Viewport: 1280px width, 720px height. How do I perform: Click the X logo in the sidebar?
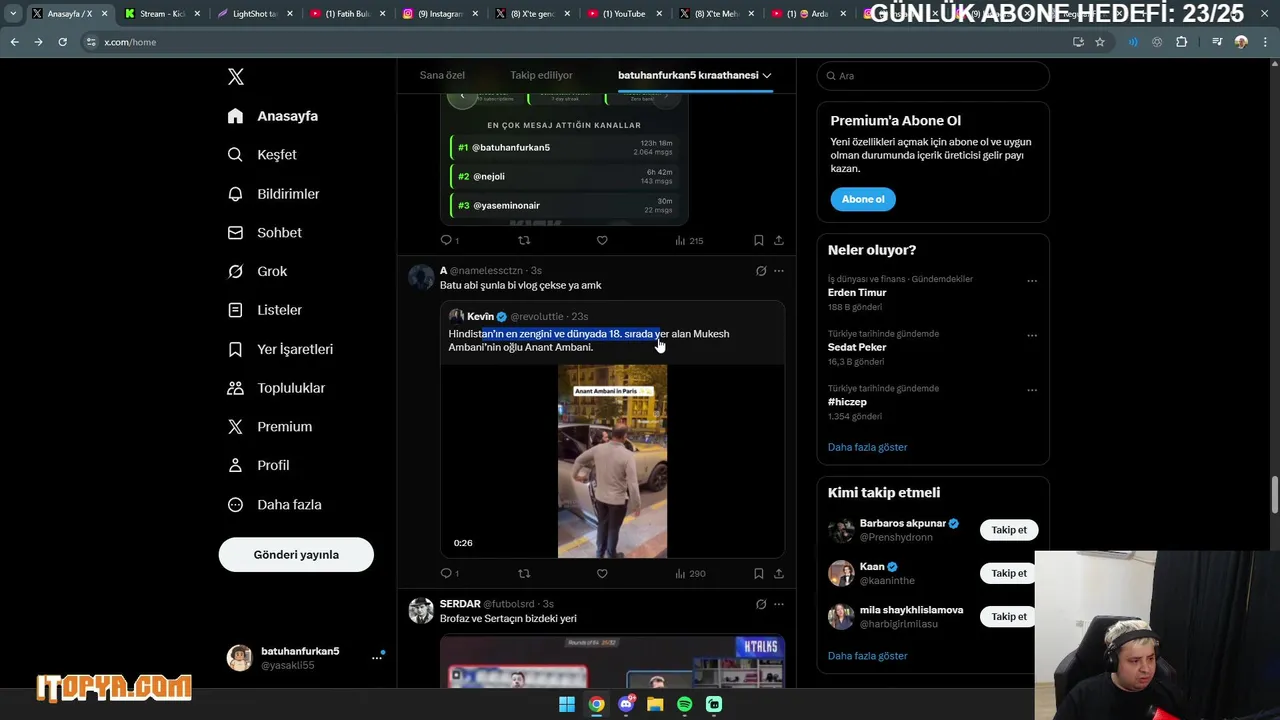coord(236,77)
